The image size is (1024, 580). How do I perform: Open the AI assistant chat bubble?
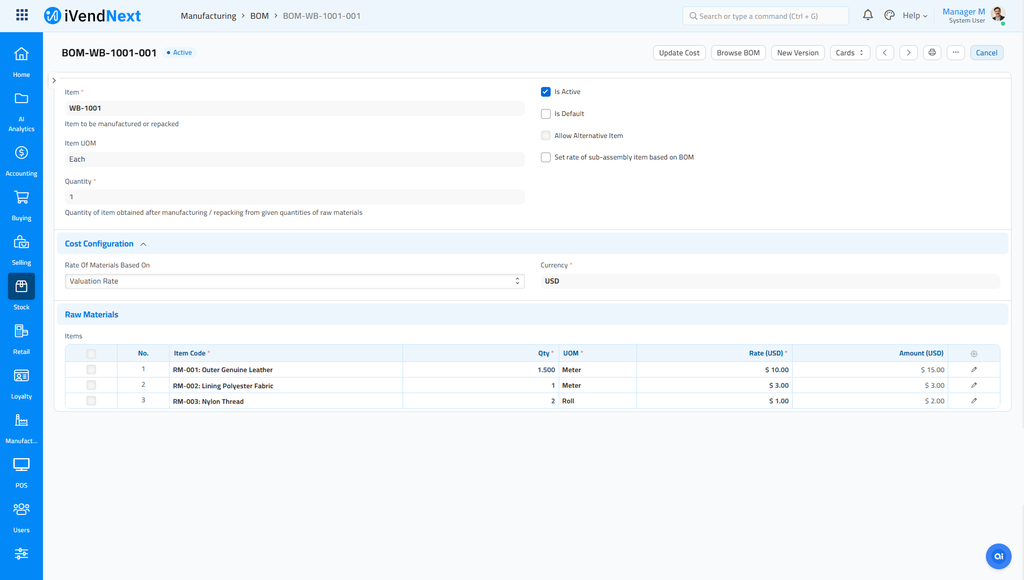point(999,556)
